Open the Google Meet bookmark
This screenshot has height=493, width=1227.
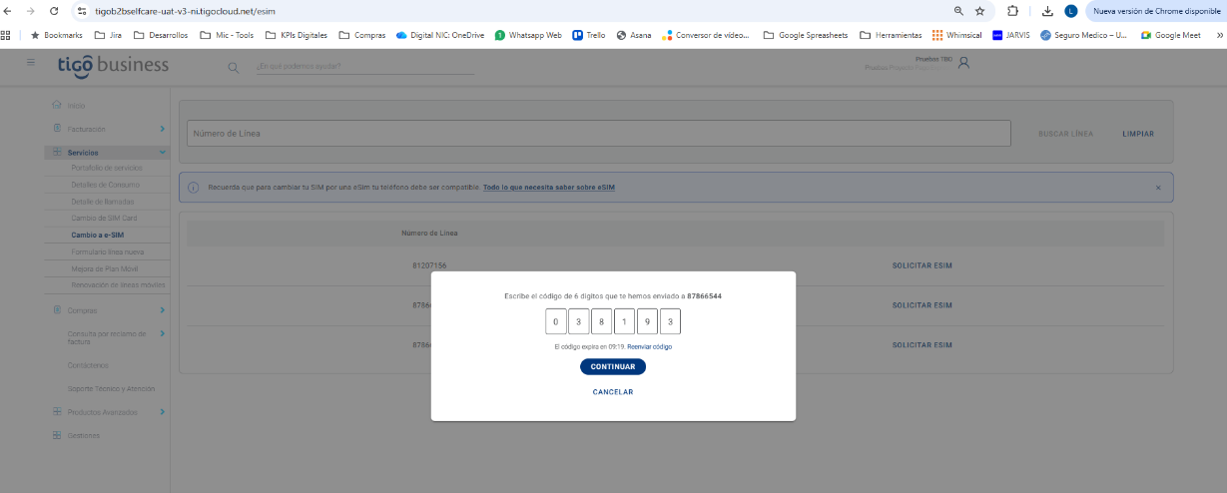(1170, 35)
